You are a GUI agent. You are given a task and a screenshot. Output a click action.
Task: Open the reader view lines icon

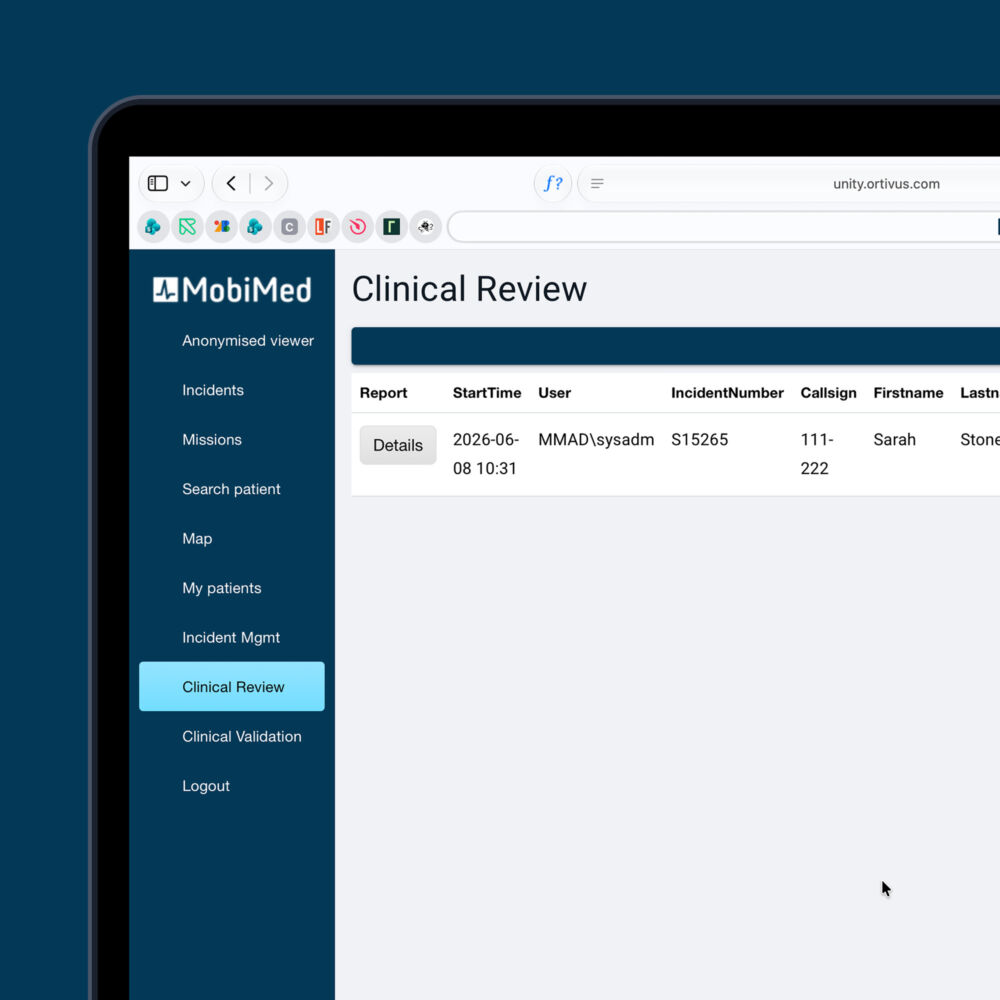(x=597, y=184)
